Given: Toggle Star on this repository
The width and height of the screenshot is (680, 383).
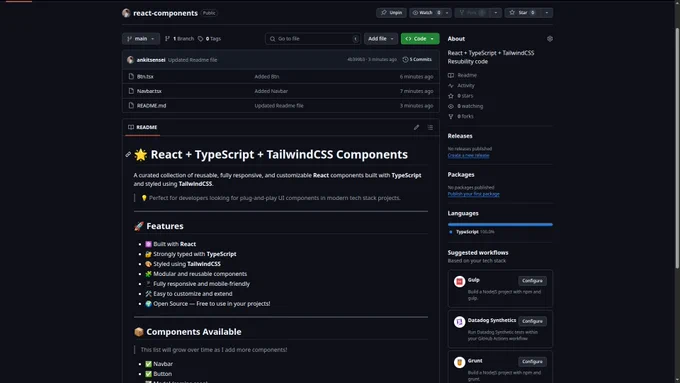Looking at the screenshot, I should [x=523, y=13].
